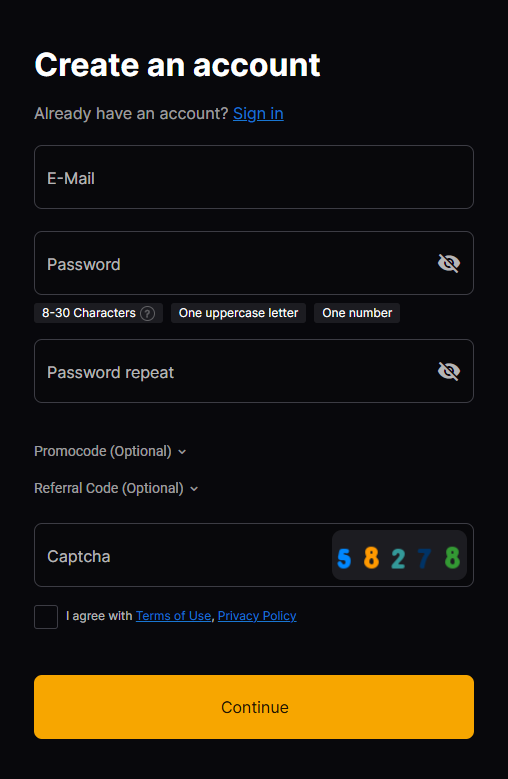Expand the Referral Code (Optional) section
This screenshot has height=779, width=508.
[x=116, y=488]
